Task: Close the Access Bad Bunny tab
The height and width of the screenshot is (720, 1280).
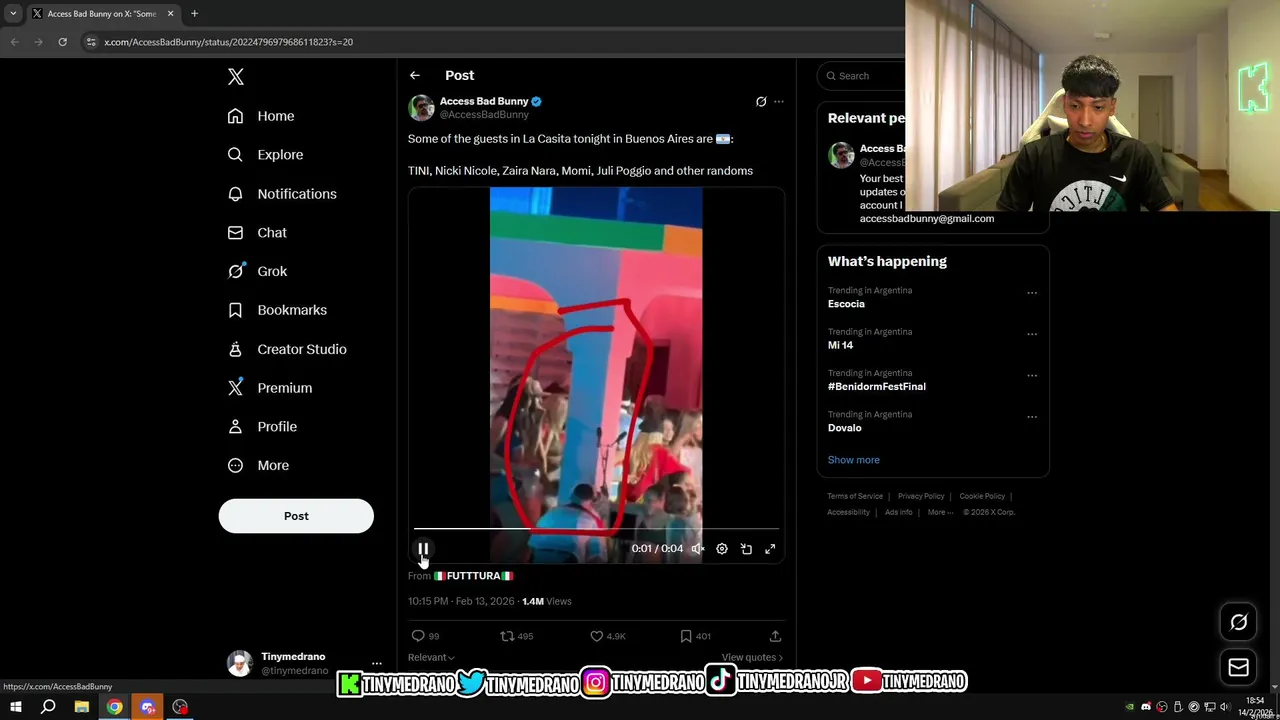Action: coord(170,14)
